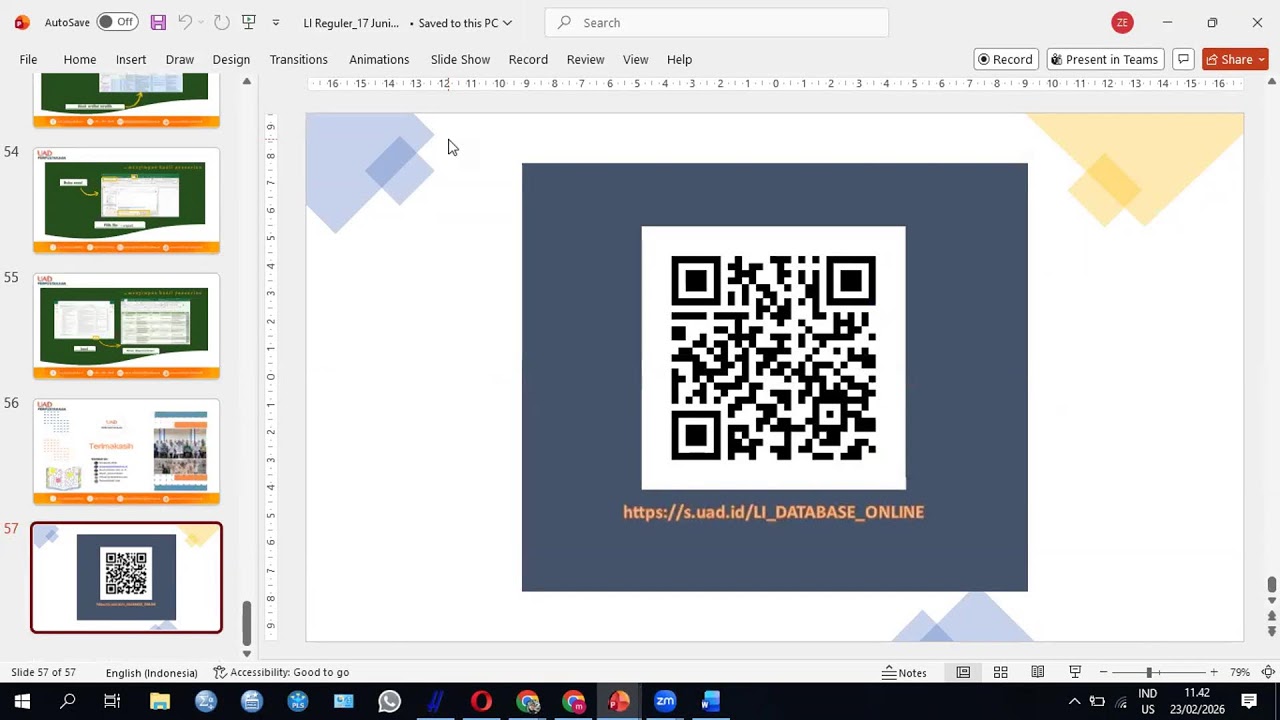1280x720 pixels.
Task: Click the Share button
Action: [x=1228, y=59]
